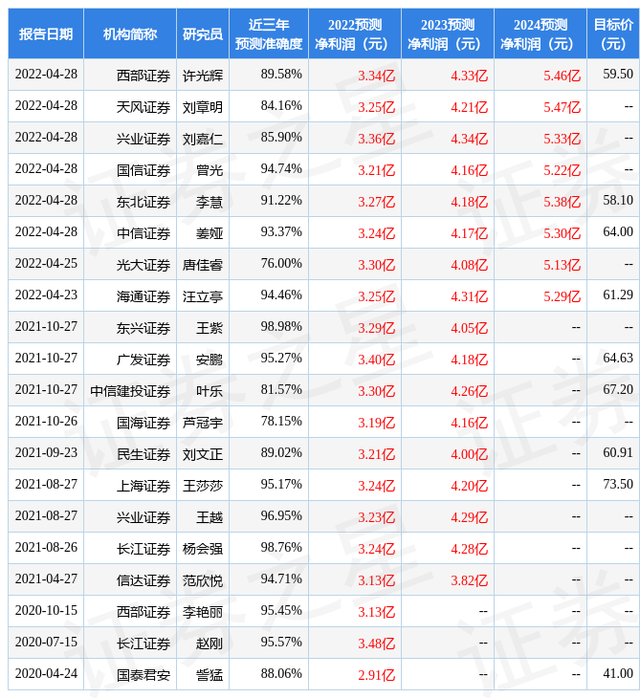Image resolution: width=640 pixels, height=698 pixels.
Task: Click researcher 王越
Action: tap(209, 517)
